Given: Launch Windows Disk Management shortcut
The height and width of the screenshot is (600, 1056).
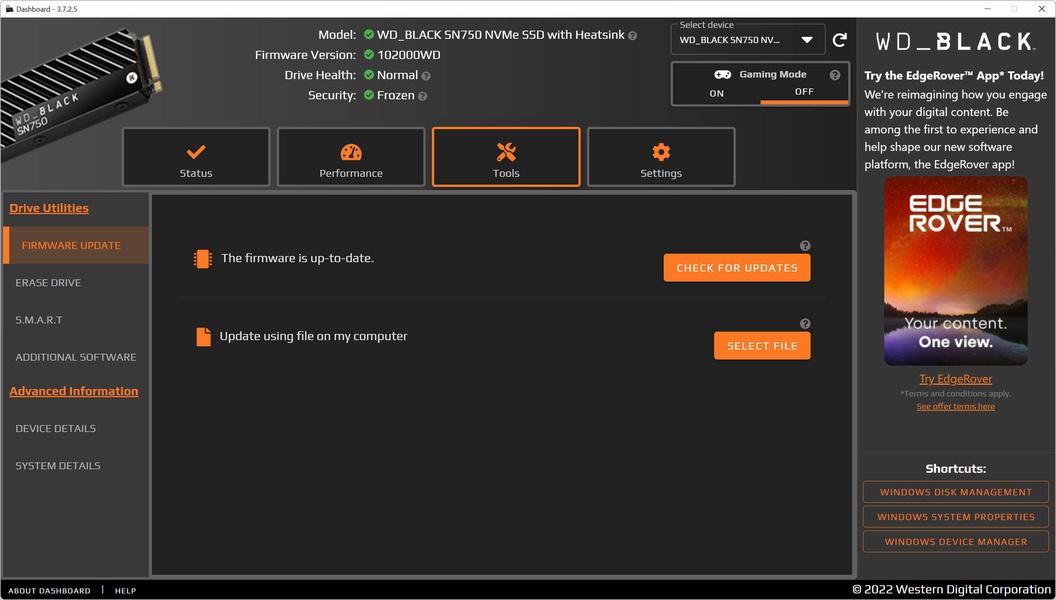Looking at the screenshot, I should 956,492.
